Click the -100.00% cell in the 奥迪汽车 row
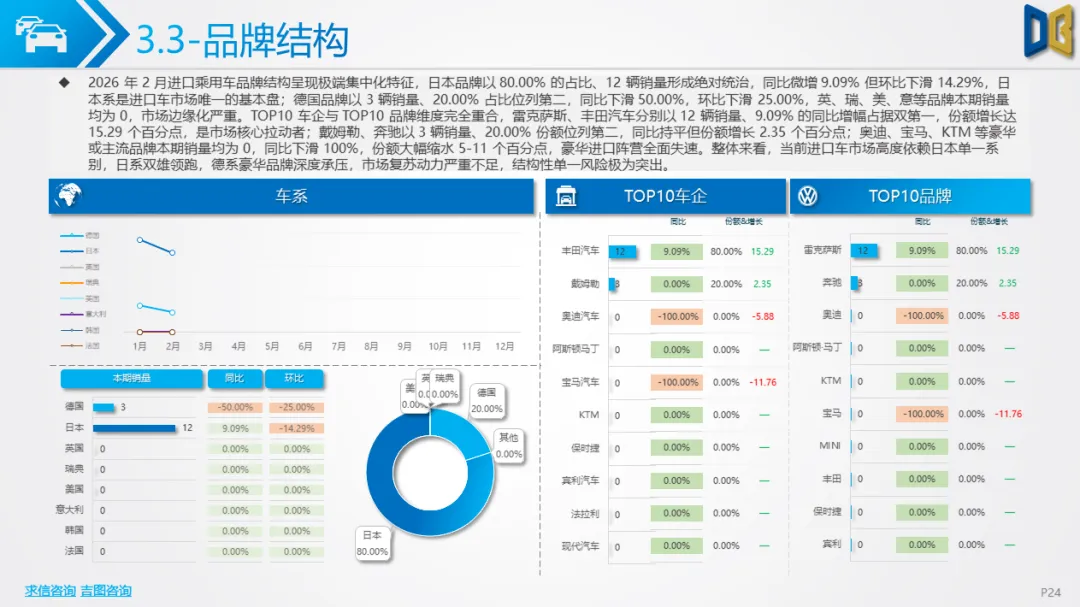 coord(676,316)
